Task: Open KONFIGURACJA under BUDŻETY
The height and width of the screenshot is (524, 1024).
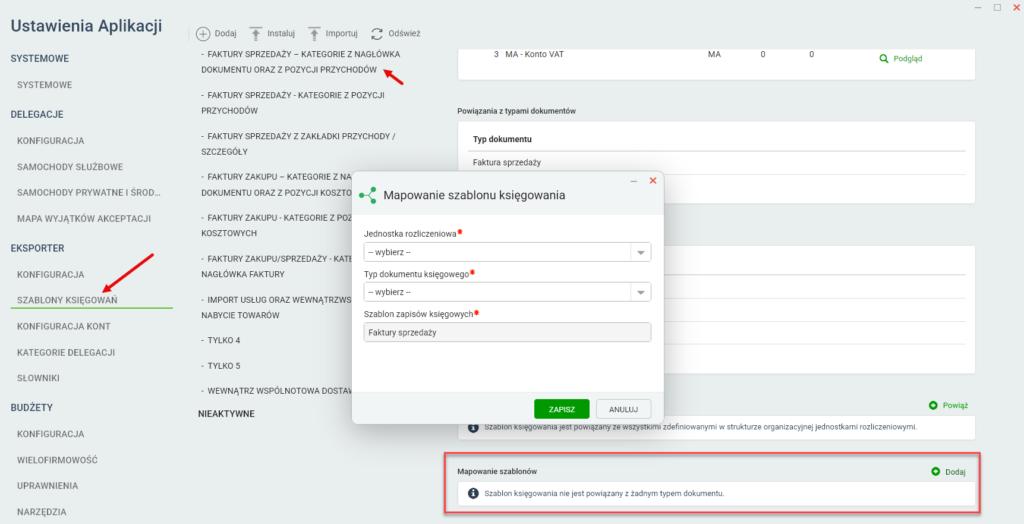Action: click(50, 434)
